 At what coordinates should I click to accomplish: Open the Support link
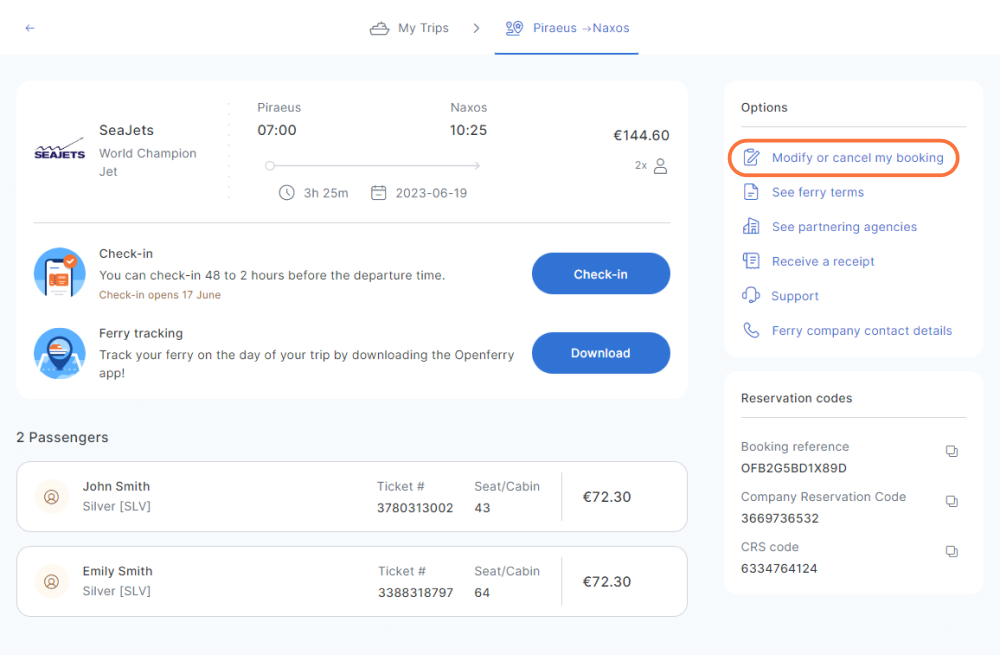point(795,296)
